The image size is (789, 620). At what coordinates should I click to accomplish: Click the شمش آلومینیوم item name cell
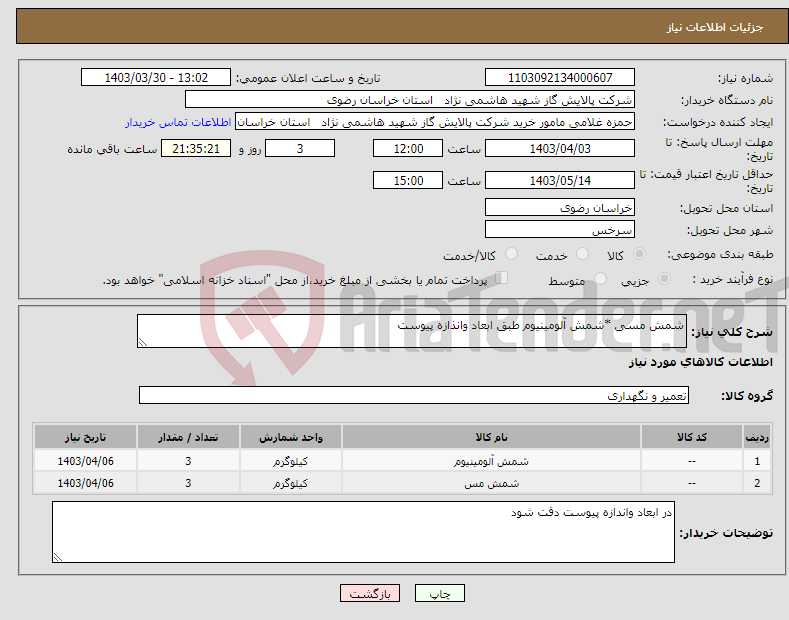tap(491, 461)
